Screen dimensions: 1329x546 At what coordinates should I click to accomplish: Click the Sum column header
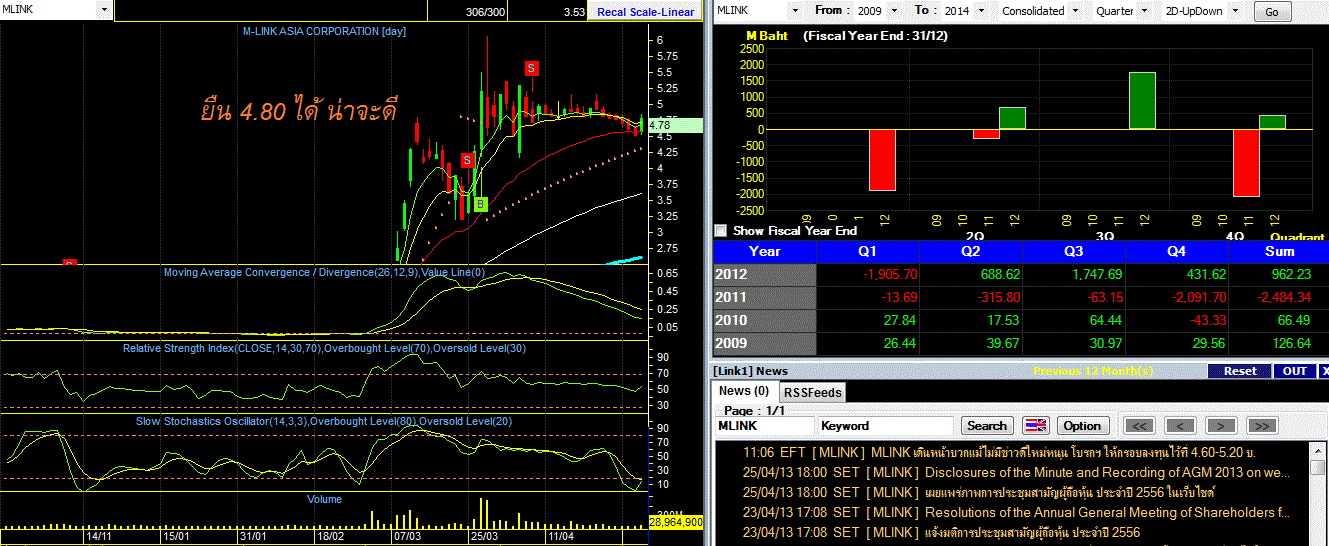tap(1278, 252)
